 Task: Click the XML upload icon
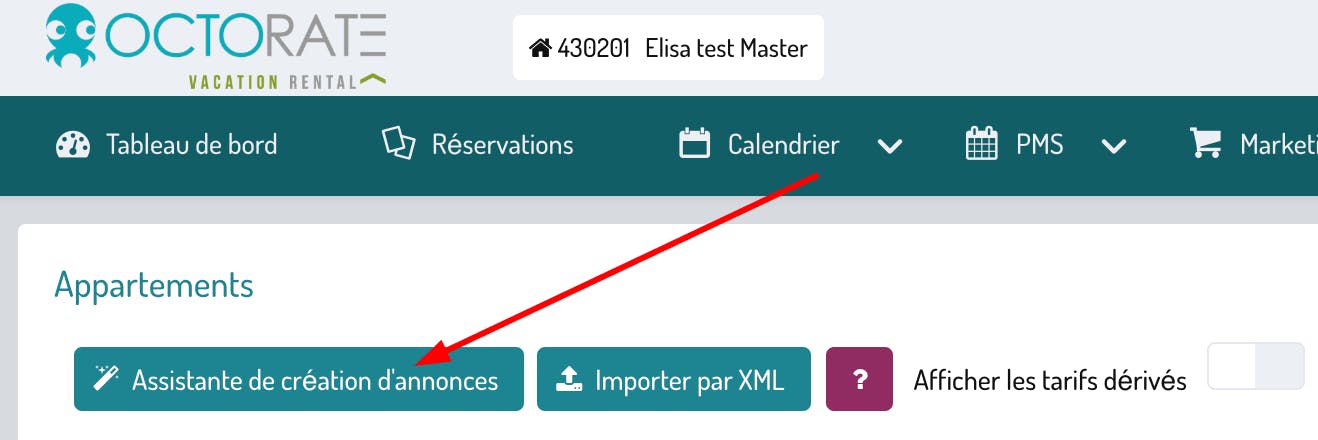pos(568,379)
